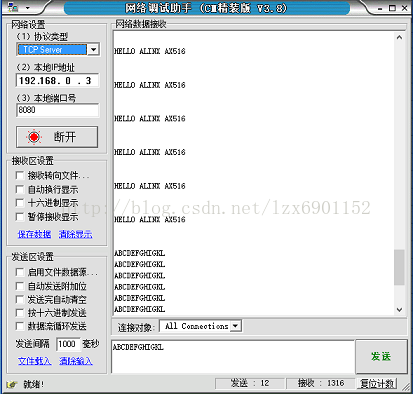Click the first HELLO ALINX AX516 line
Screen dimensions: 413x394
(150, 51)
